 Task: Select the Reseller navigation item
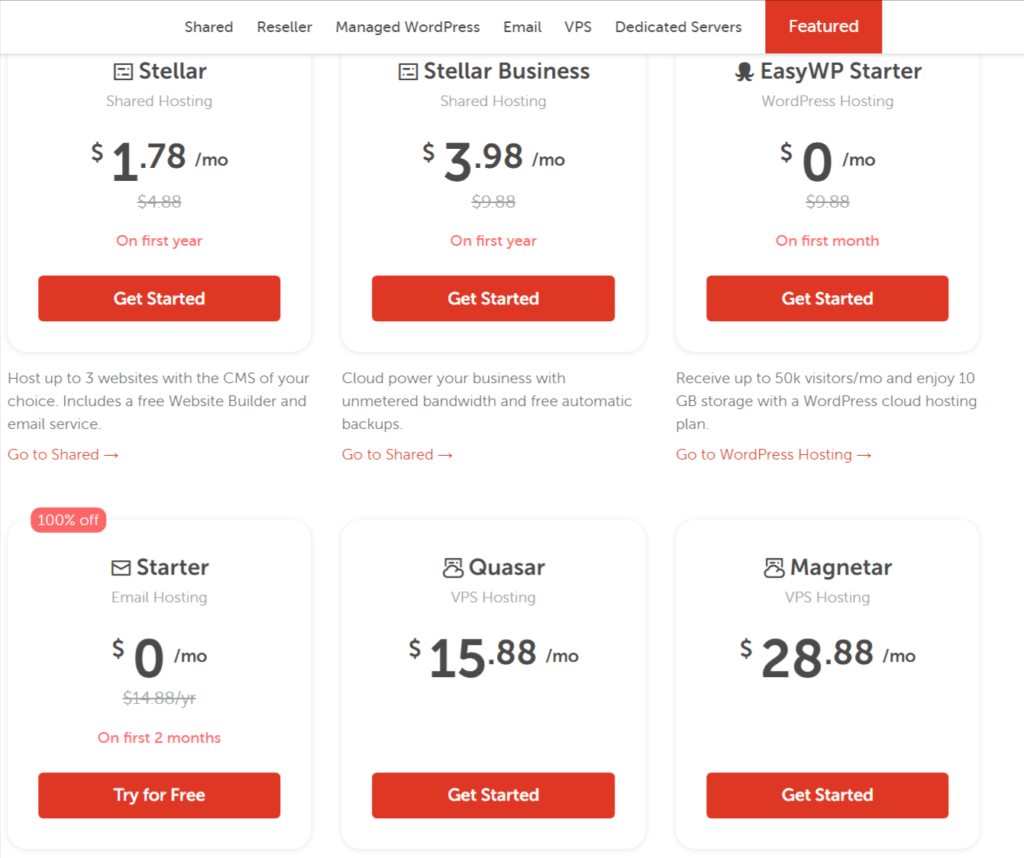tap(284, 27)
